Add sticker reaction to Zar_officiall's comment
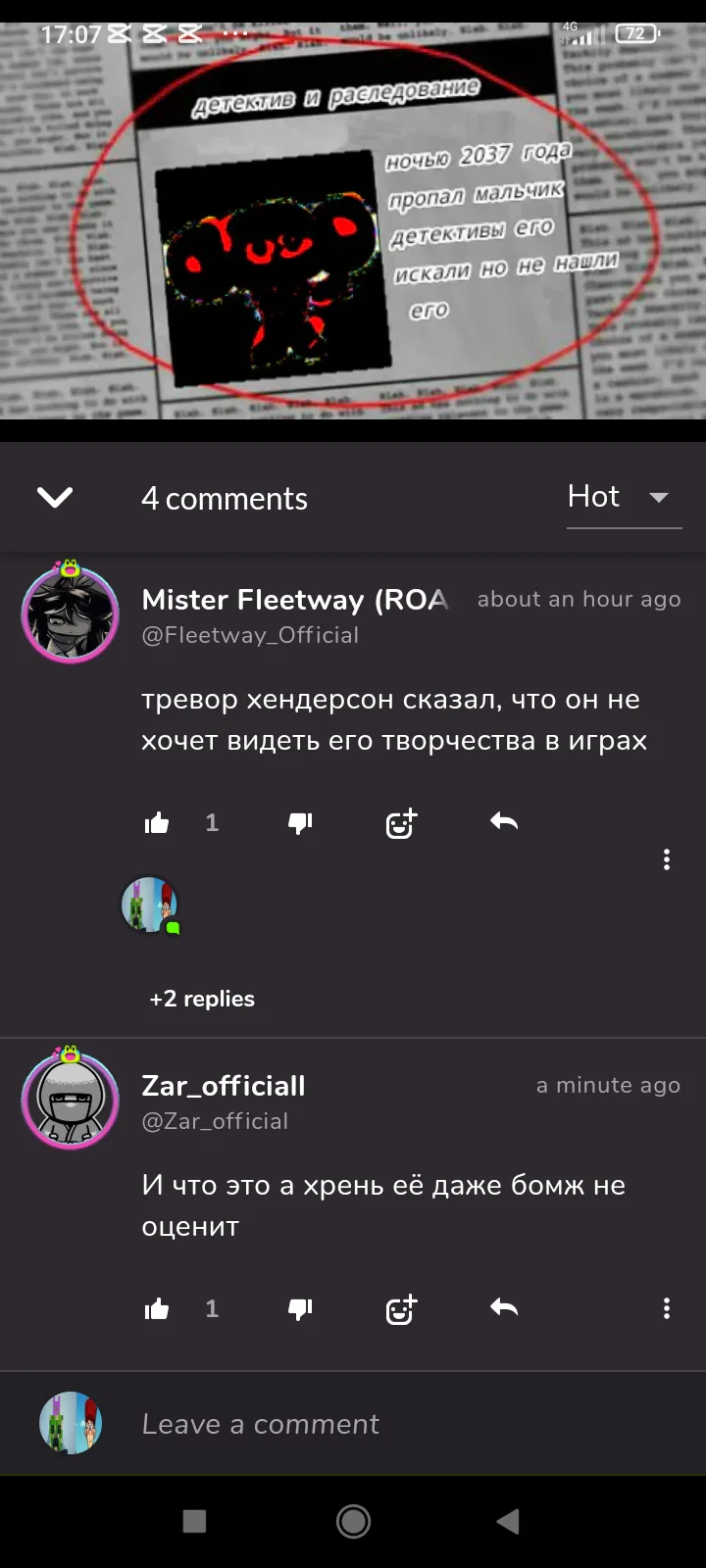Image resolution: width=706 pixels, height=1568 pixels. (x=401, y=1309)
